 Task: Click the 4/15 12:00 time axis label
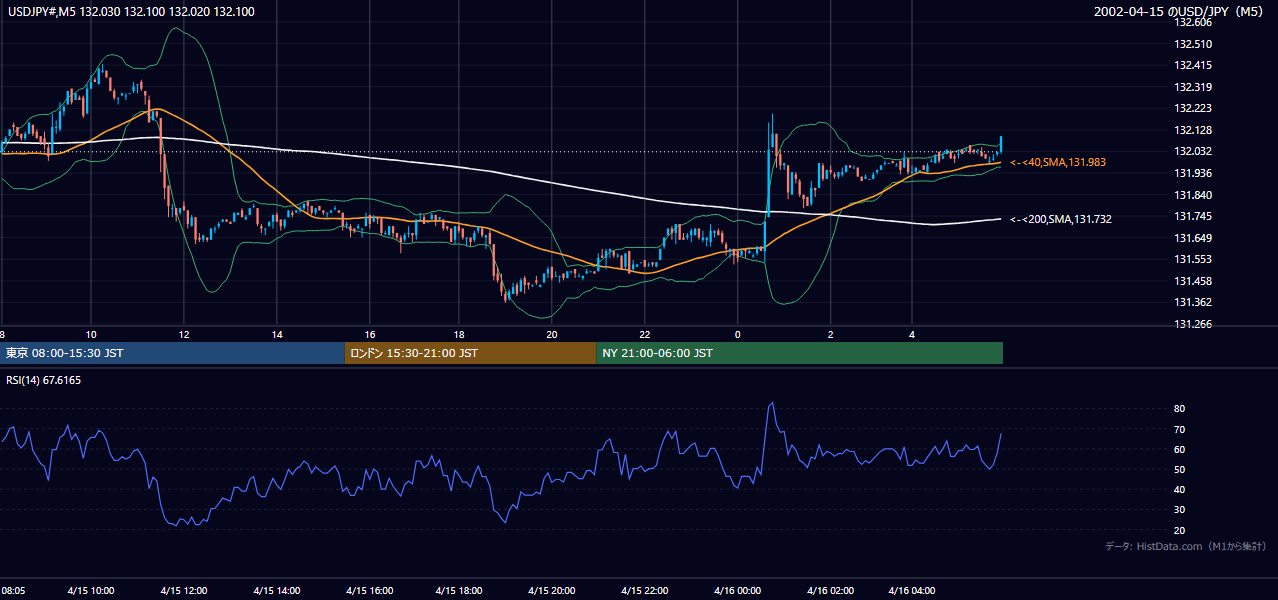(x=184, y=590)
